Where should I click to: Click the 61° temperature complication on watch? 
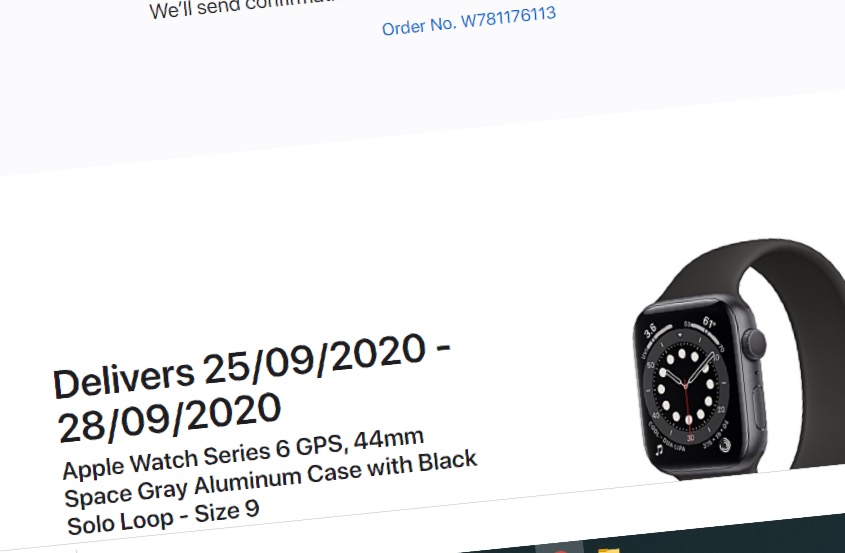(709, 322)
